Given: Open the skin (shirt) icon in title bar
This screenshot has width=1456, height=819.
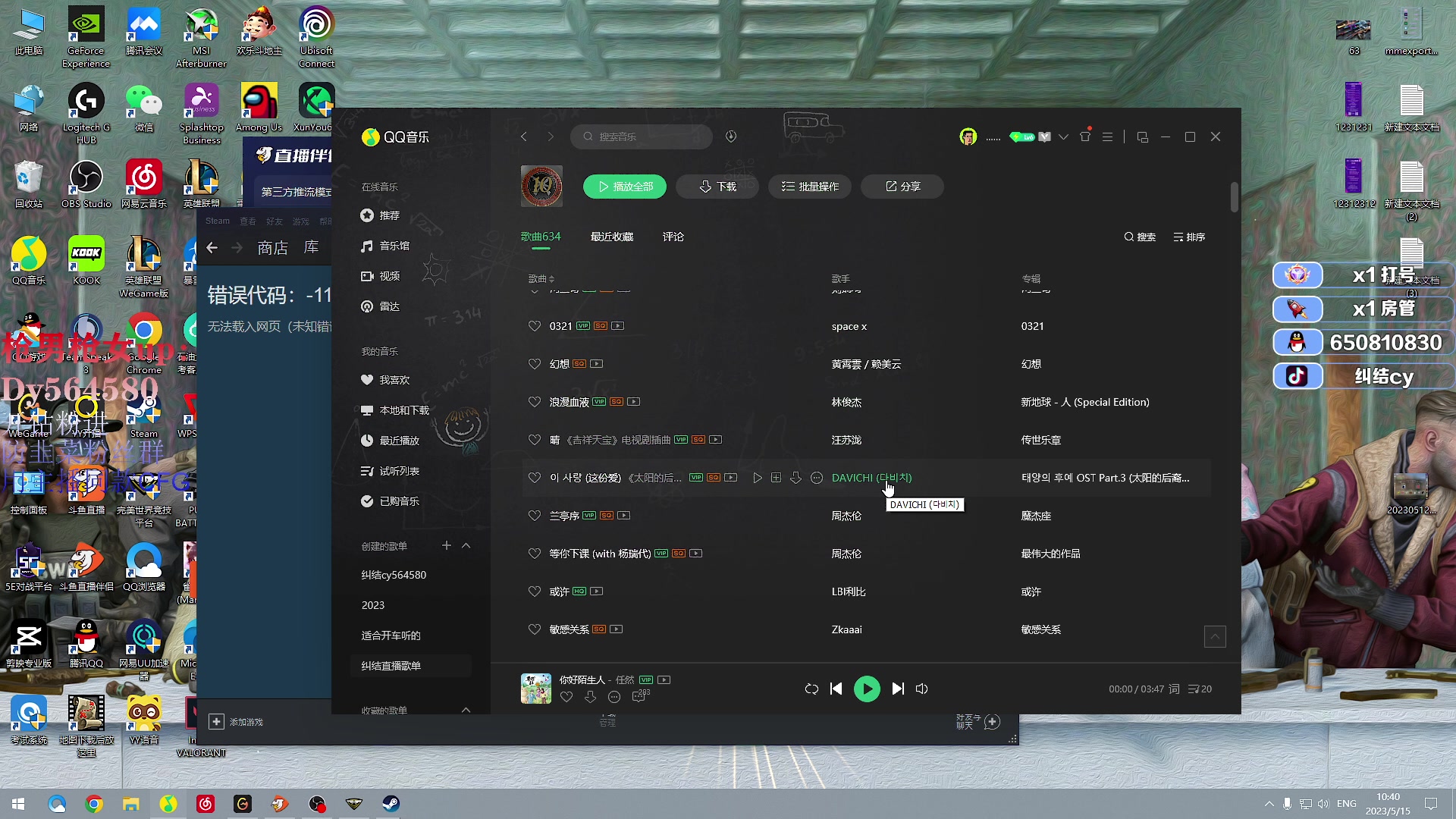Looking at the screenshot, I should pos(1085,136).
